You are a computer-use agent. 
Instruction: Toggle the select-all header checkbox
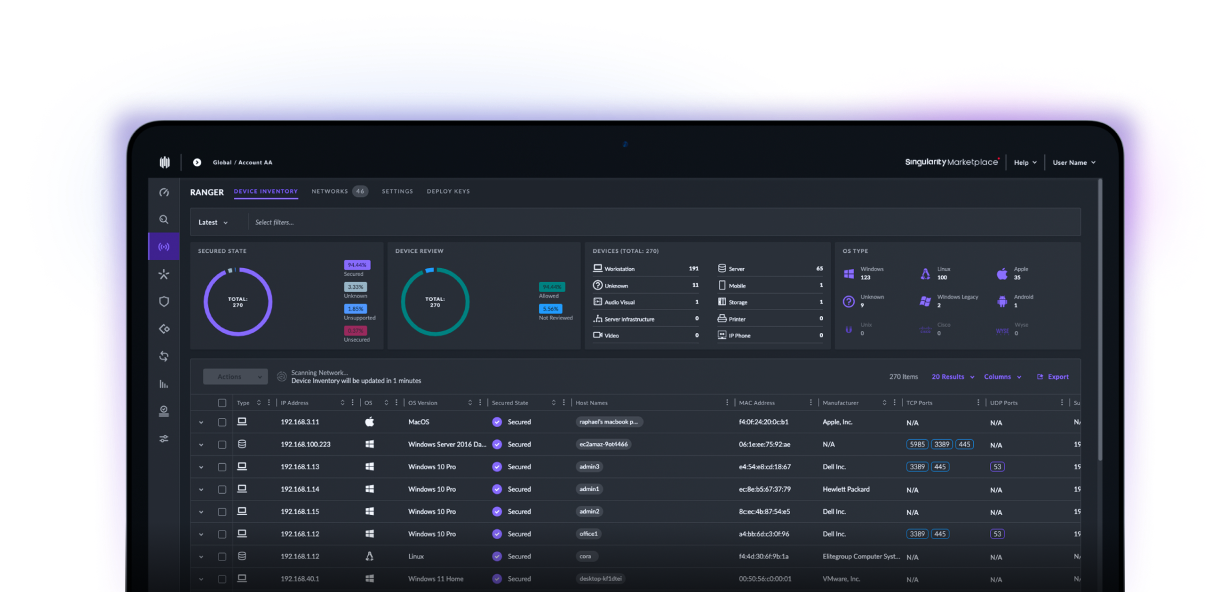(x=222, y=403)
